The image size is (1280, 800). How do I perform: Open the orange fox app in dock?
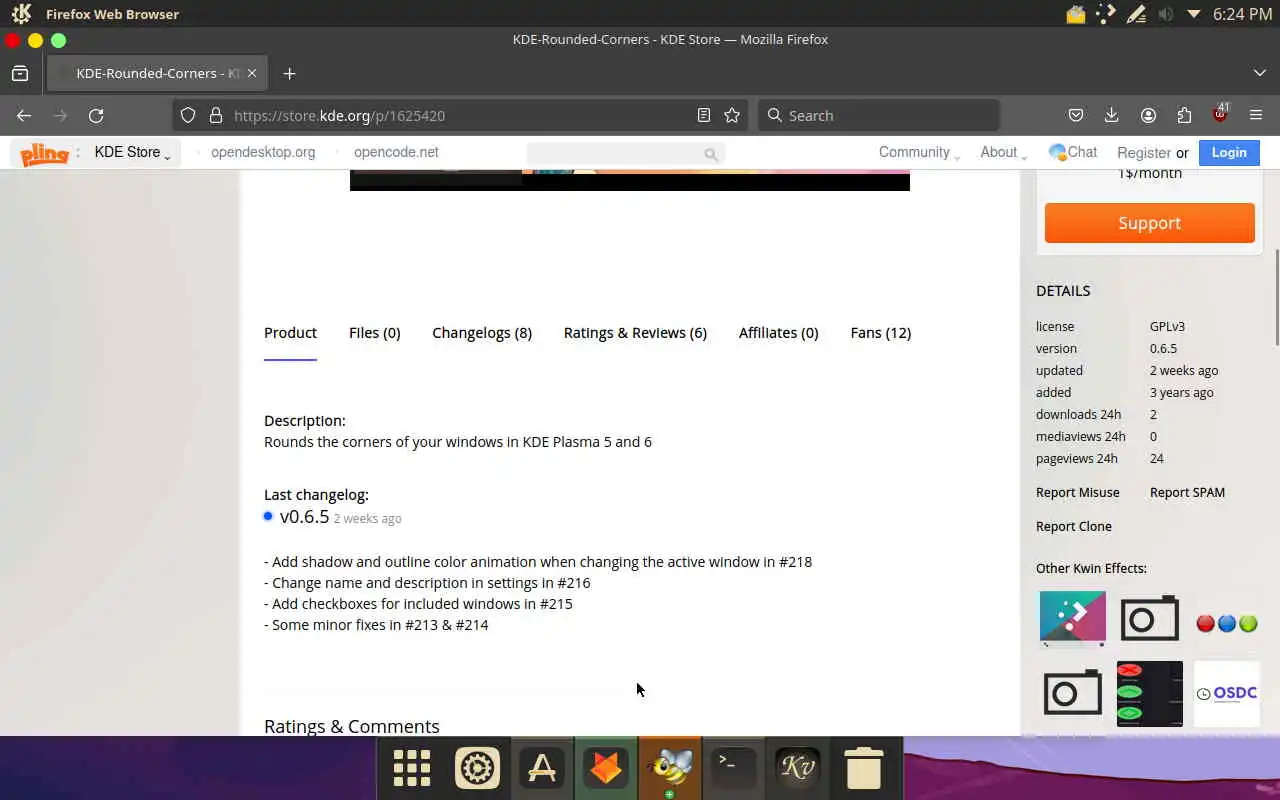605,768
